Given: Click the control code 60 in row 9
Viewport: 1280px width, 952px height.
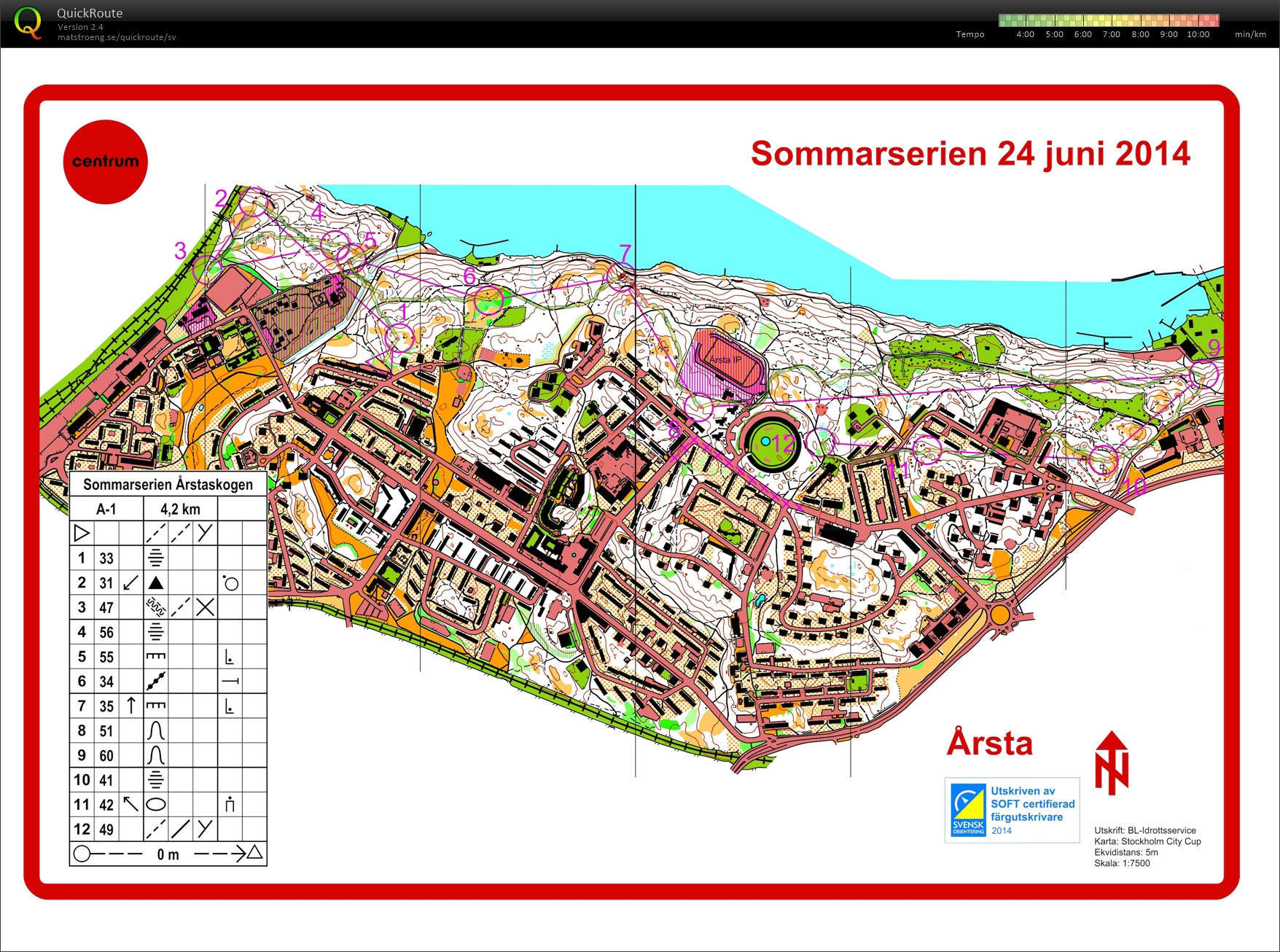Looking at the screenshot, I should [106, 755].
